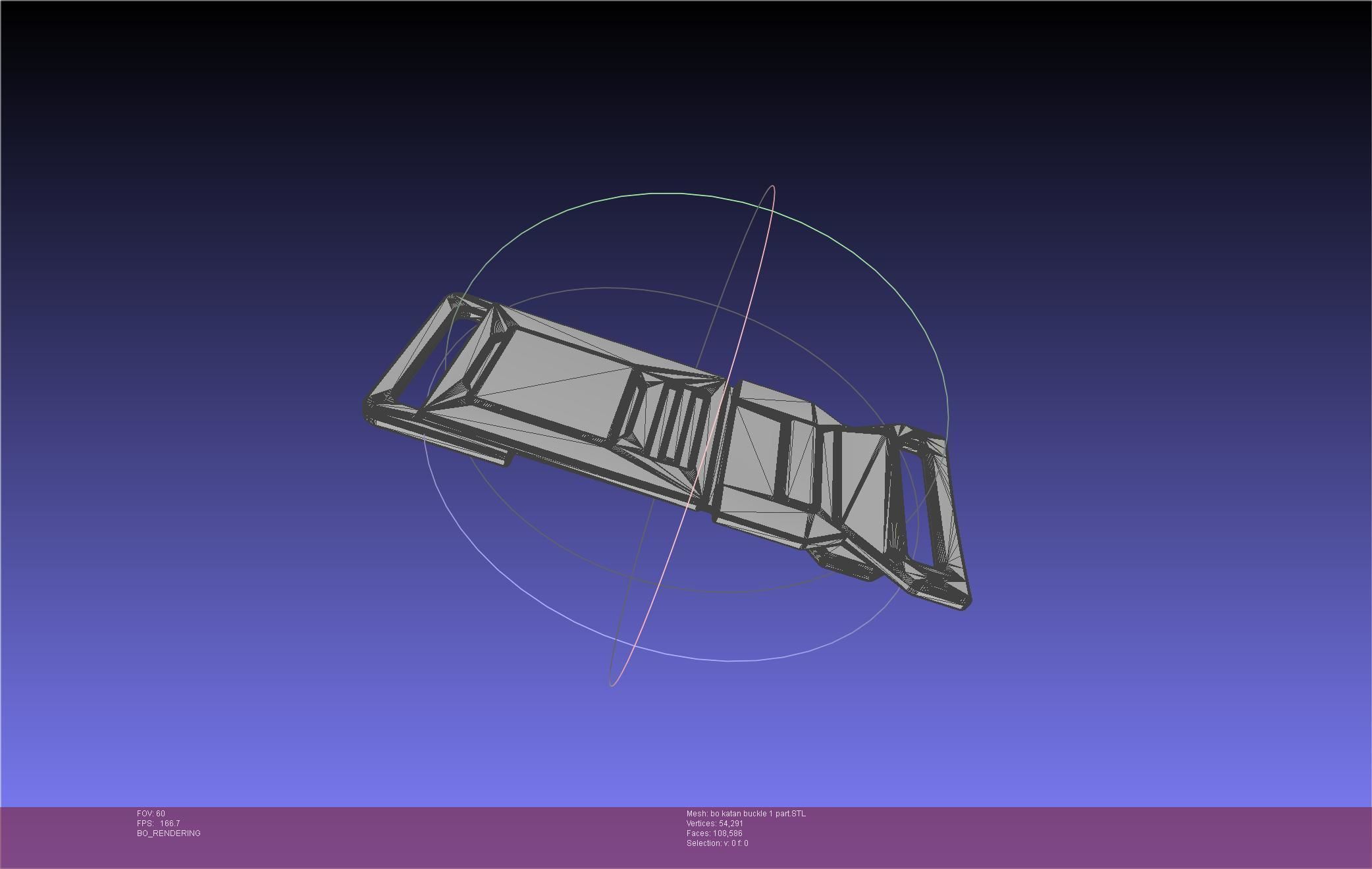Click the Selection: v: 0 f: 0 entry
This screenshot has width=1372, height=869.
coord(717,843)
